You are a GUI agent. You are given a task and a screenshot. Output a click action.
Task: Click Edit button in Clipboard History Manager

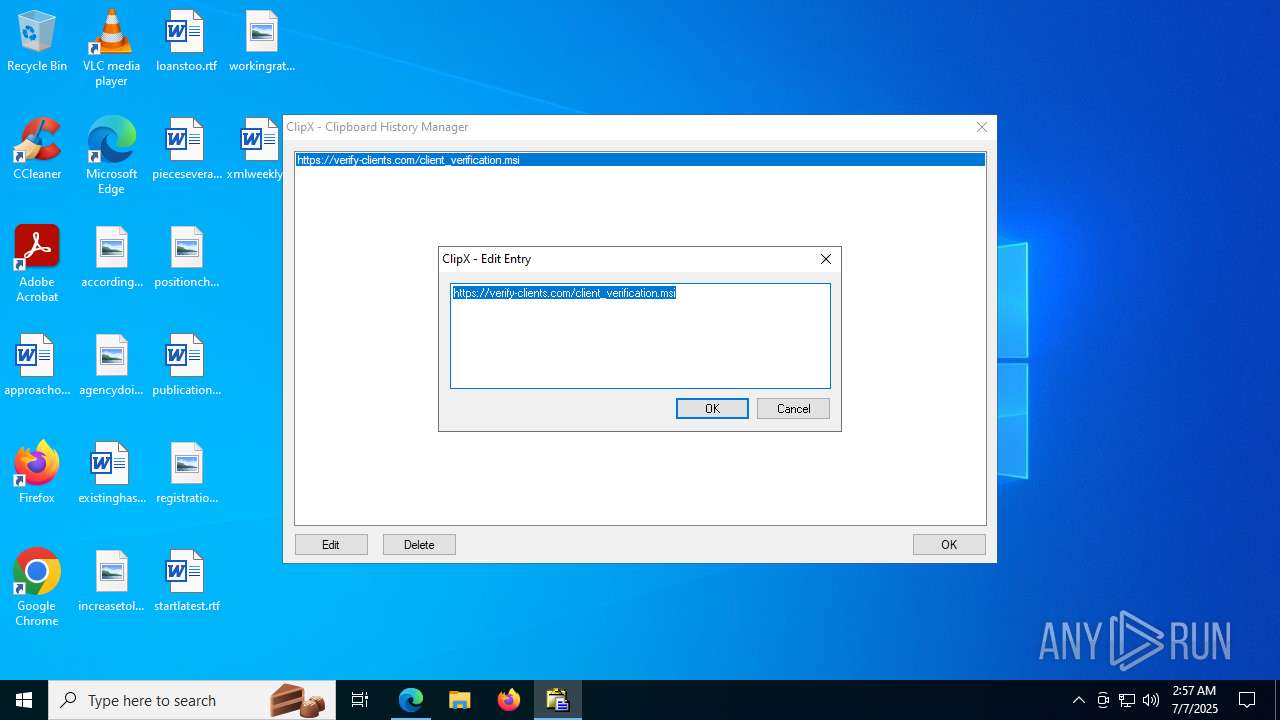(x=331, y=544)
